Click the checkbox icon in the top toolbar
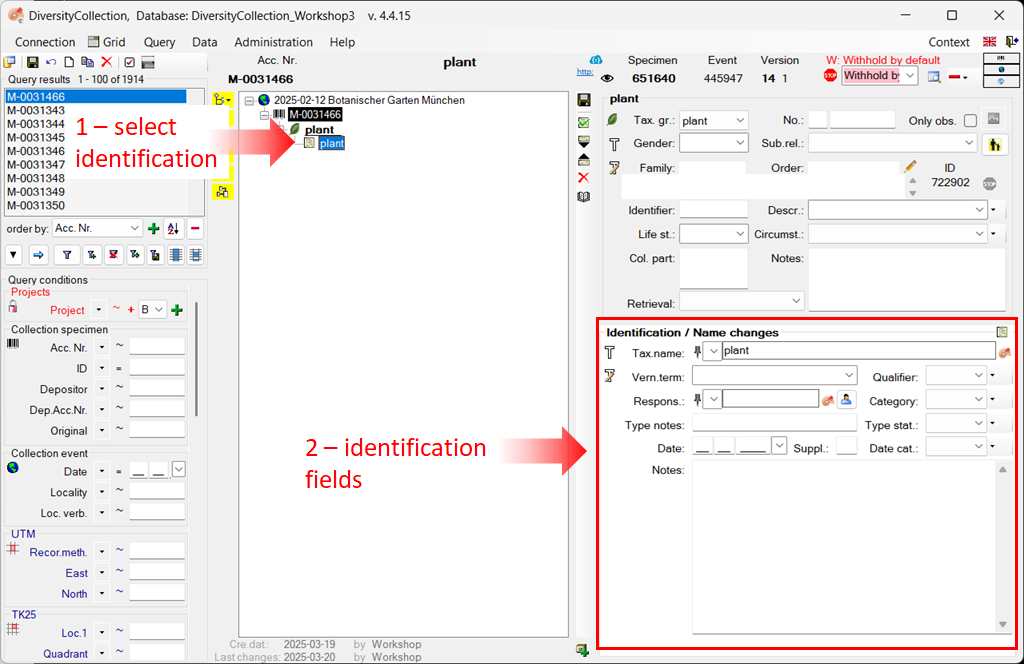Viewport: 1024px width, 664px height. [129, 62]
